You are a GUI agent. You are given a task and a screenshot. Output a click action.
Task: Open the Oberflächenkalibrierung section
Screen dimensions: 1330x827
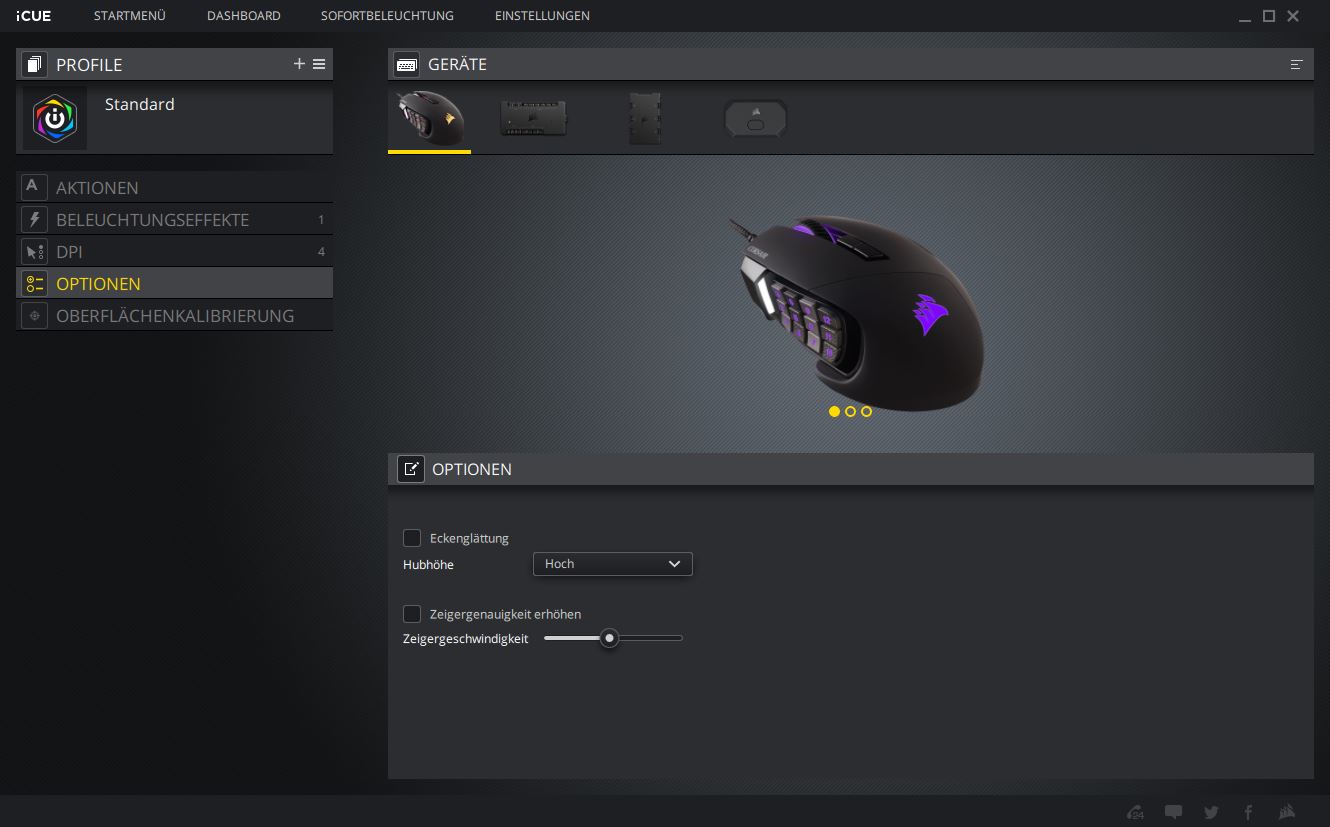(x=175, y=315)
